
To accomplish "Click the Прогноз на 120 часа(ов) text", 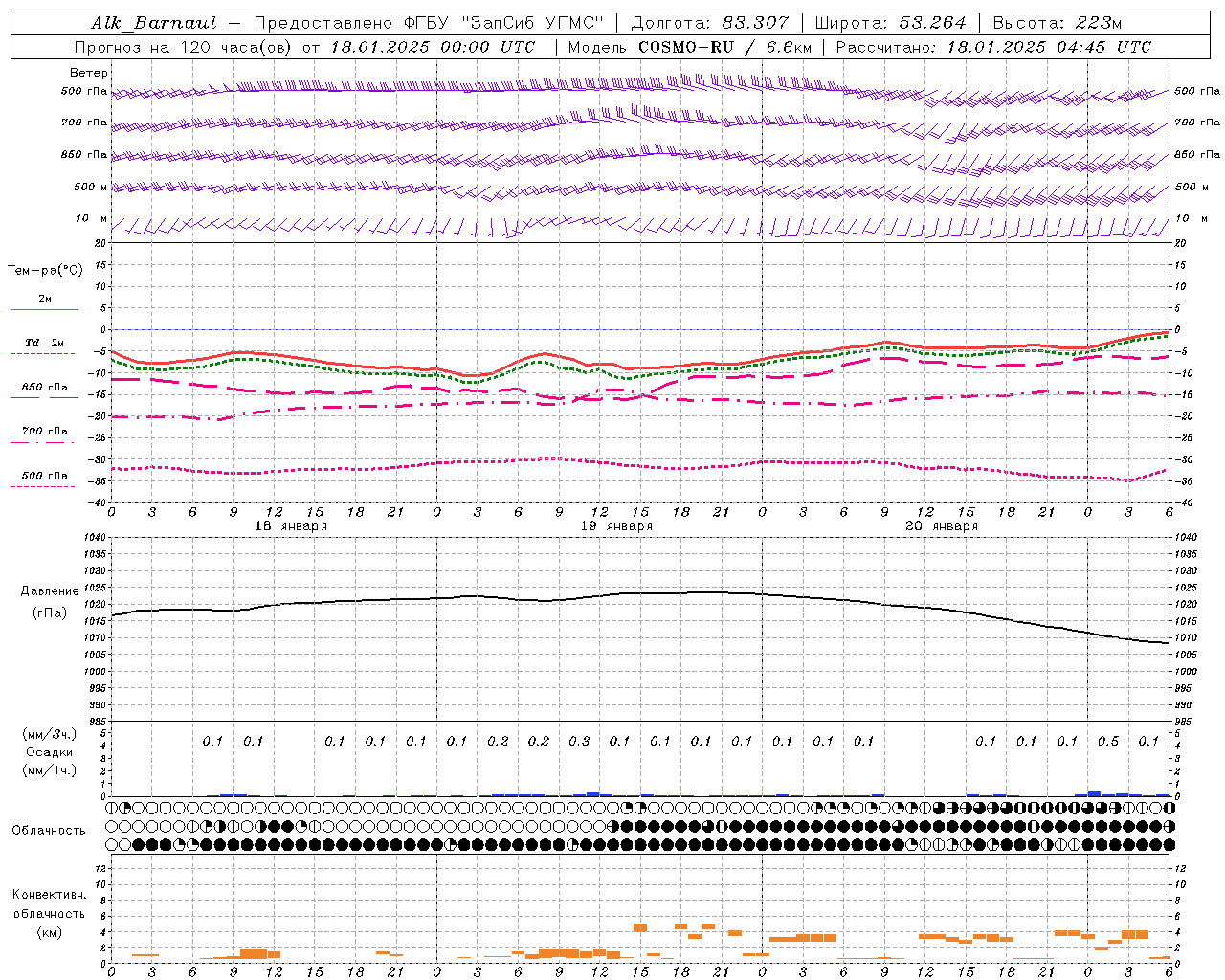I will tap(183, 47).
